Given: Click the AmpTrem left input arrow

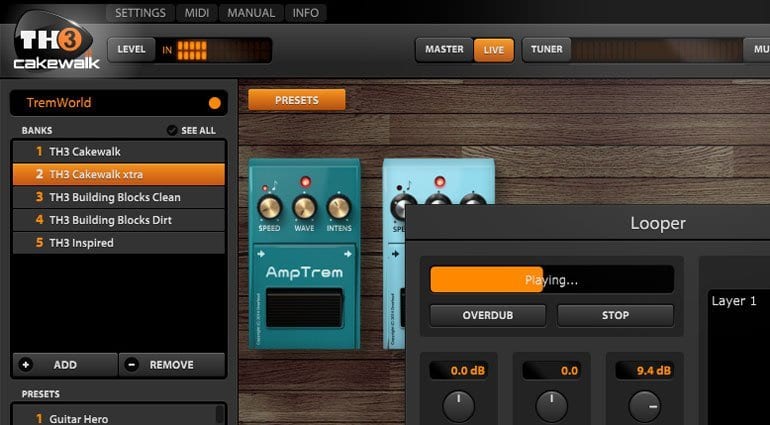Looking at the screenshot, I should tap(261, 254).
